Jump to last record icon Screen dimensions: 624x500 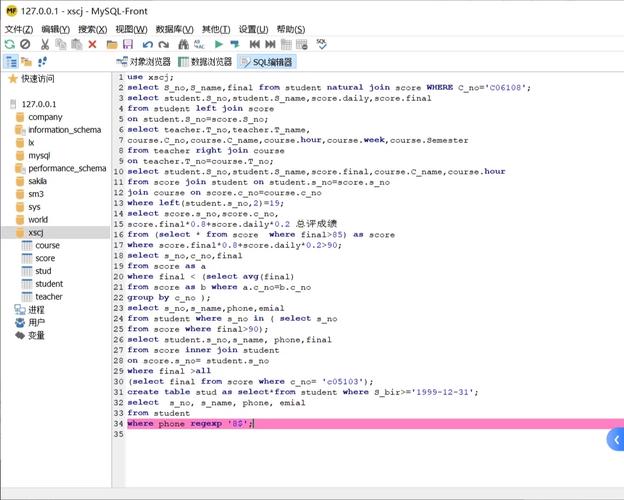point(270,44)
